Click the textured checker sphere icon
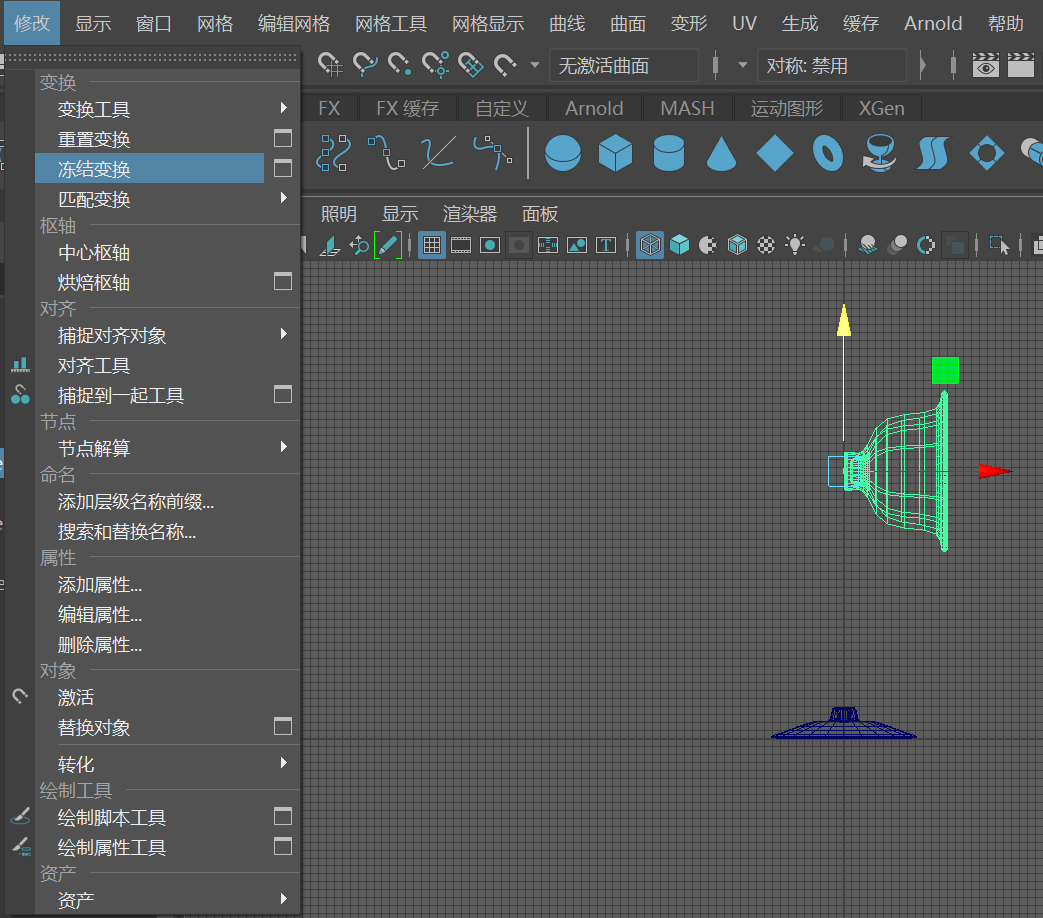Image resolution: width=1043 pixels, height=918 pixels. pyautogui.click(x=766, y=245)
